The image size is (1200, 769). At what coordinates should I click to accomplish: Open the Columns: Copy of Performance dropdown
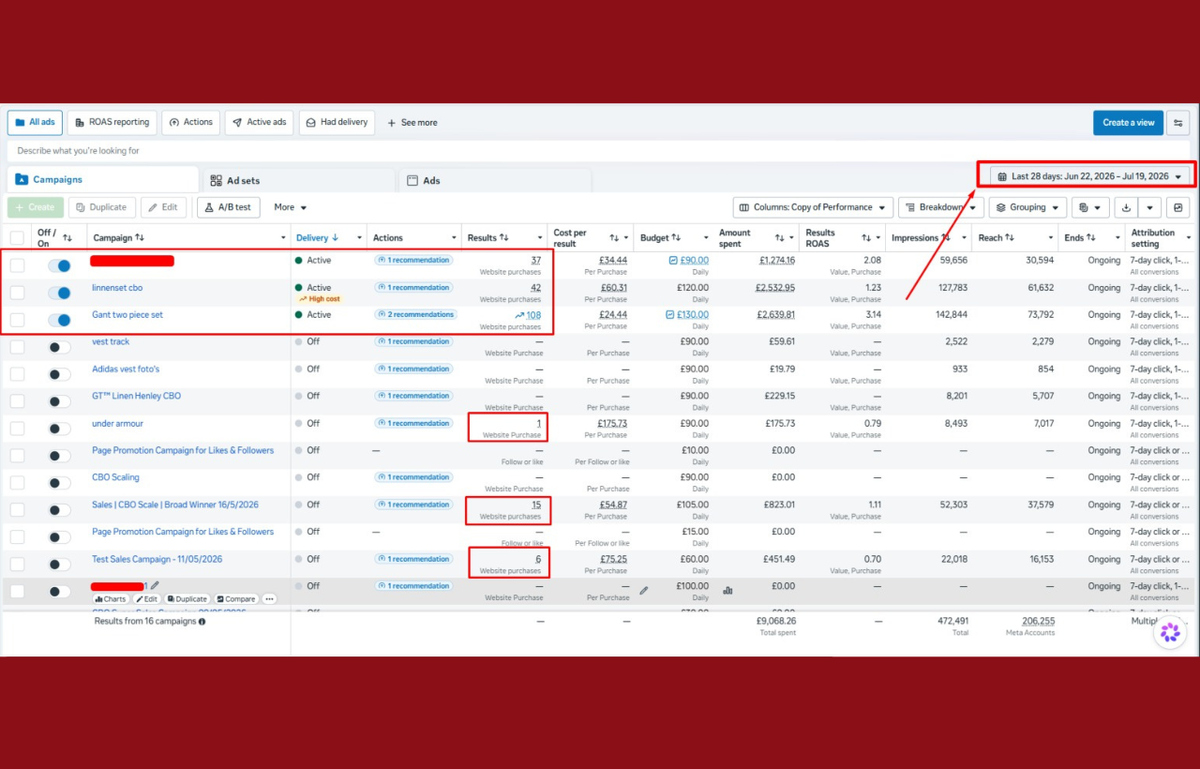(812, 208)
